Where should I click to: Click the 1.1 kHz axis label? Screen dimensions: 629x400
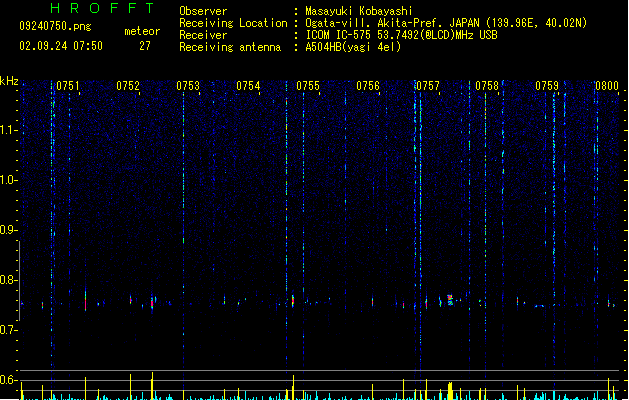[x=8, y=130]
